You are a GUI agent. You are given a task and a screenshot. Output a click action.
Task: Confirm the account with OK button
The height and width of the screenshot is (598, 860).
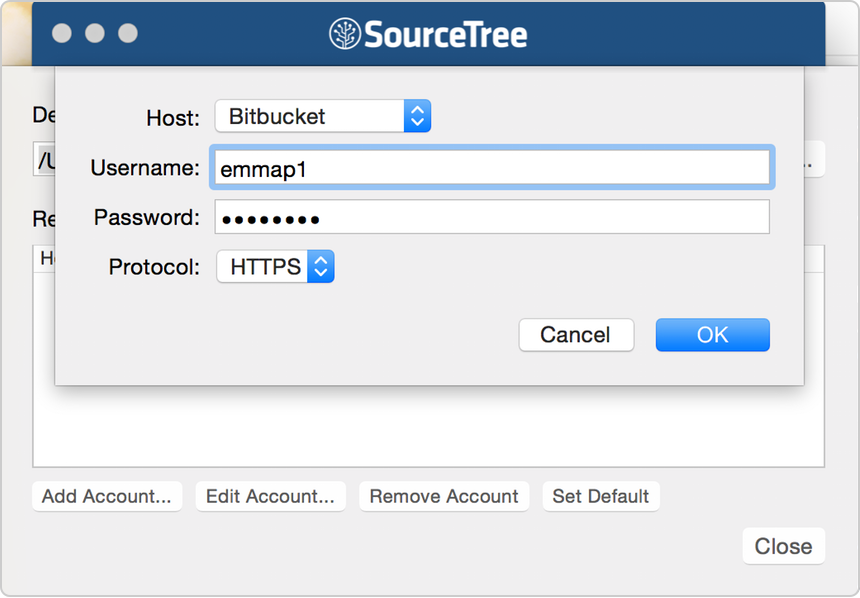click(x=712, y=335)
